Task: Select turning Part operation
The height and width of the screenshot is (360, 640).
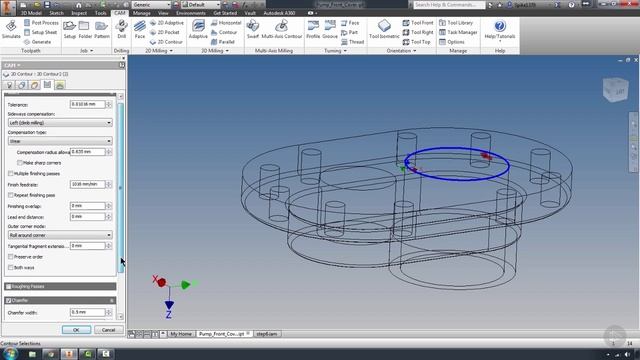Action: pyautogui.click(x=349, y=32)
